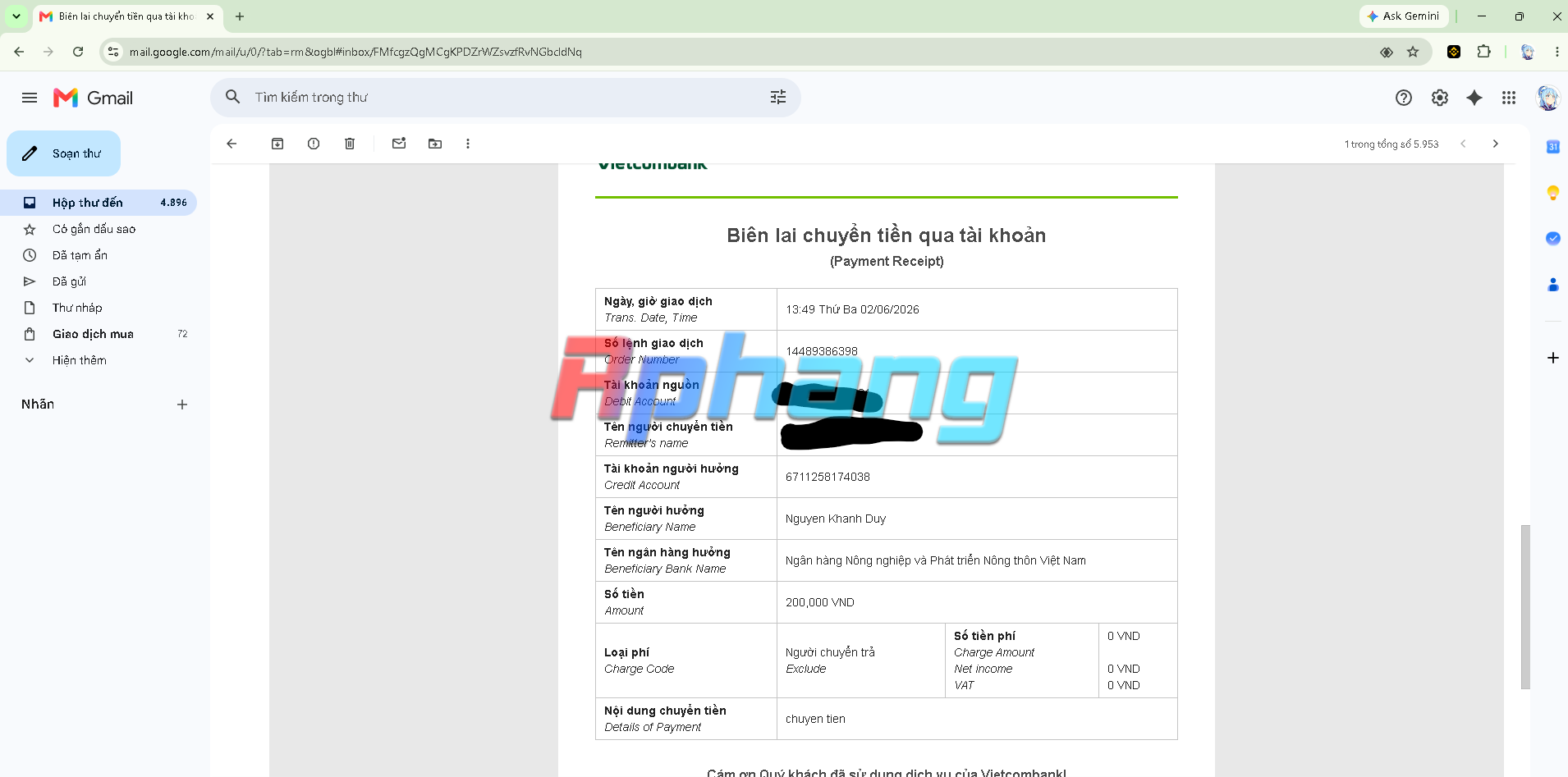Screen dimensions: 1568x777
Task: Open Giao dịch mua purchases folder
Action: coord(99,334)
